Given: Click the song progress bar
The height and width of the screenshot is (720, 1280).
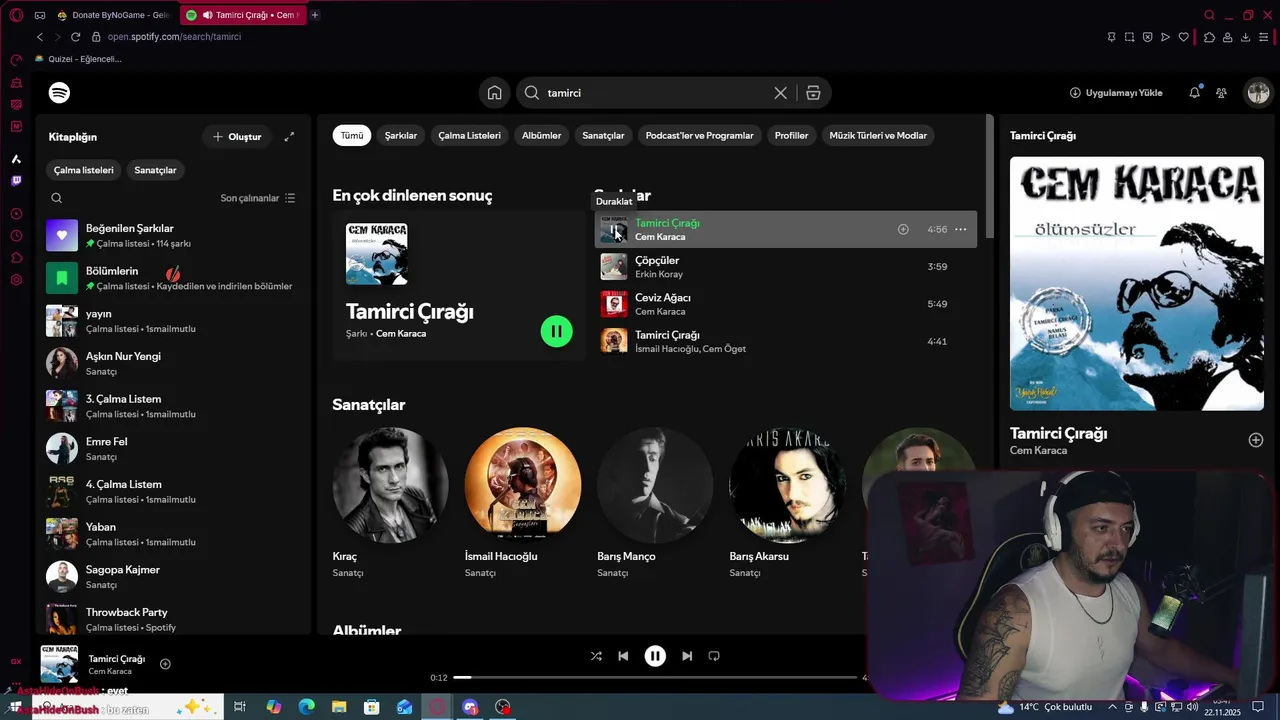Looking at the screenshot, I should point(655,678).
